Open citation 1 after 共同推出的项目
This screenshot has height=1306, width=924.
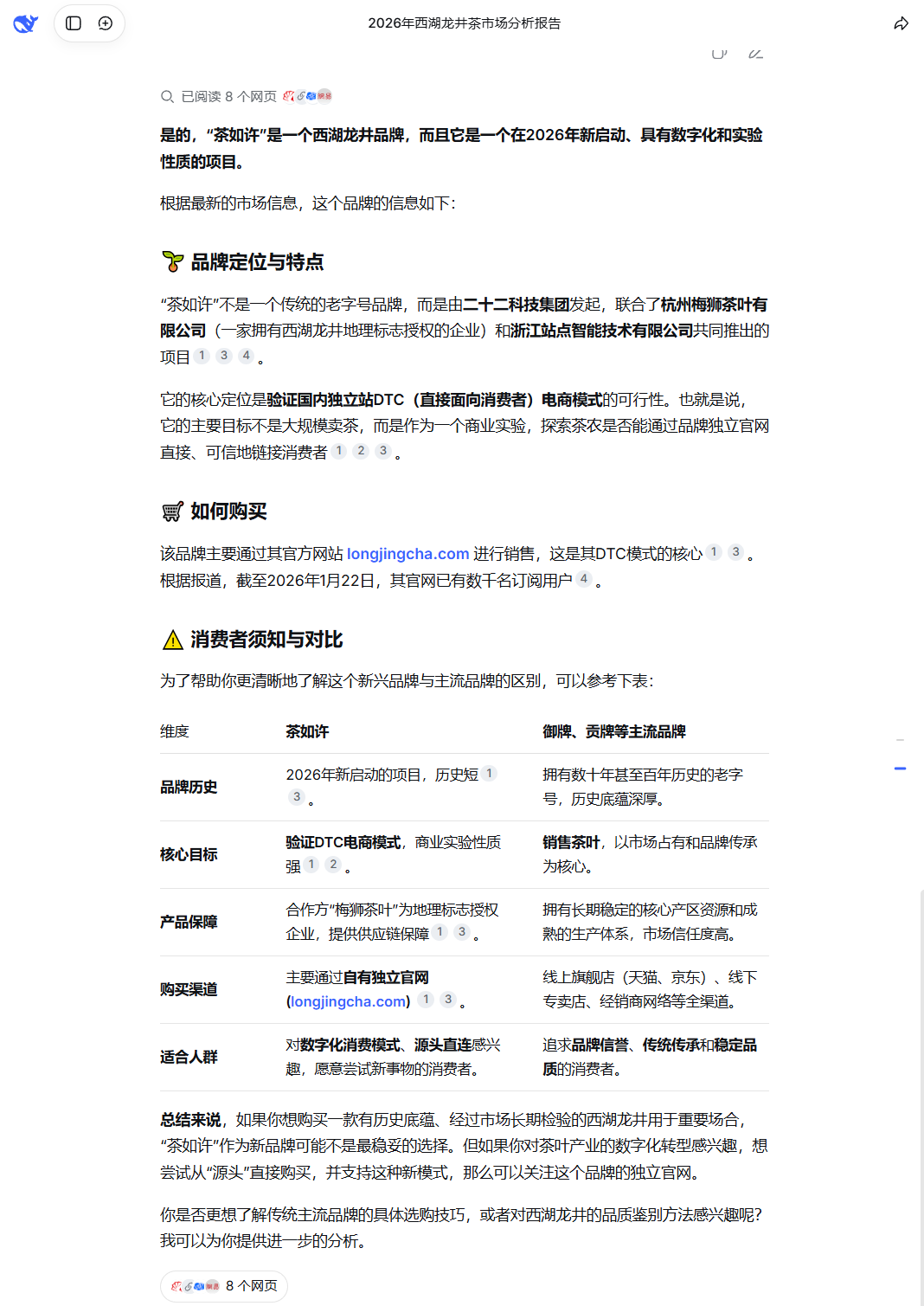(x=202, y=356)
